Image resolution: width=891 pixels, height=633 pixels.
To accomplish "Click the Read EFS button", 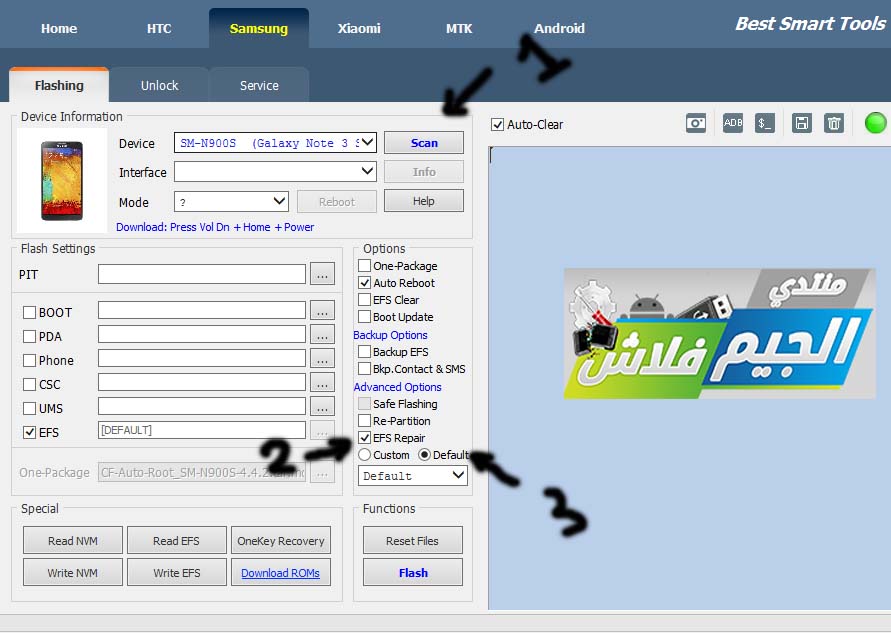I will 176,540.
